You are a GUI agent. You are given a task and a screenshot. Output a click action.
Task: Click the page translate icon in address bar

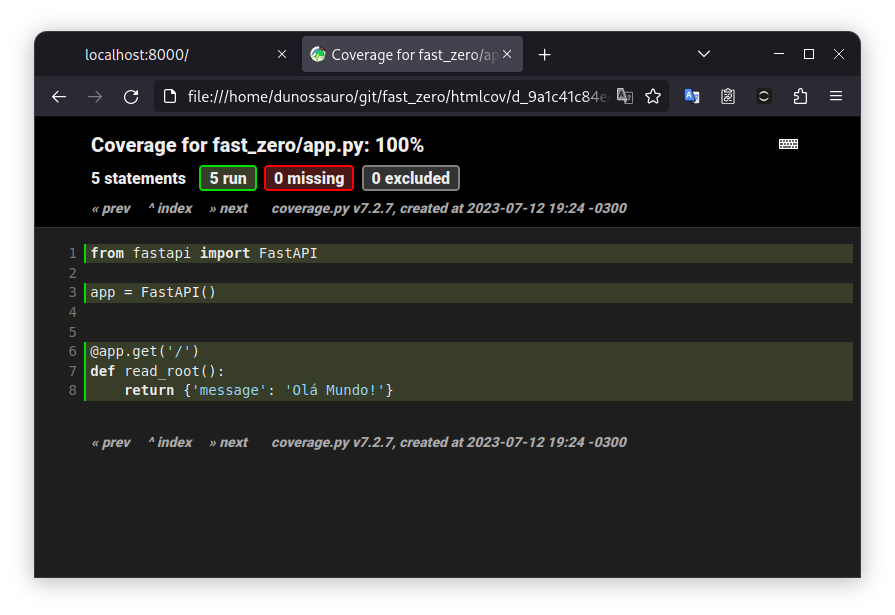pos(625,96)
